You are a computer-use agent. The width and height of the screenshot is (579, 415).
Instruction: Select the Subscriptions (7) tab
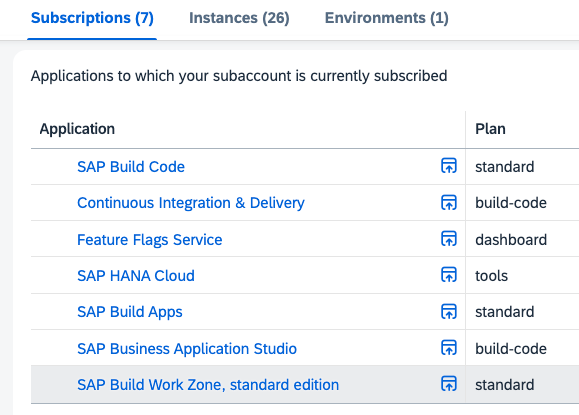point(92,18)
